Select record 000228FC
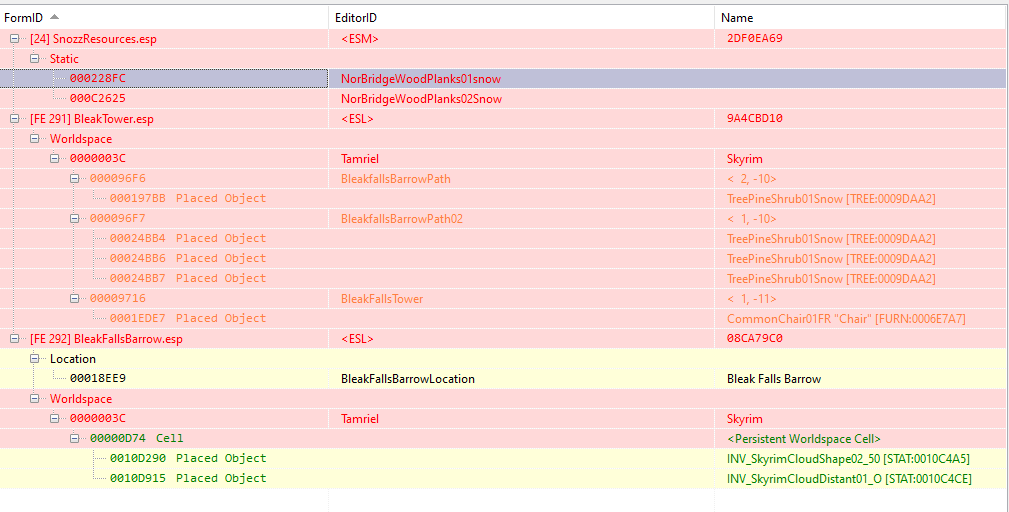 point(98,78)
